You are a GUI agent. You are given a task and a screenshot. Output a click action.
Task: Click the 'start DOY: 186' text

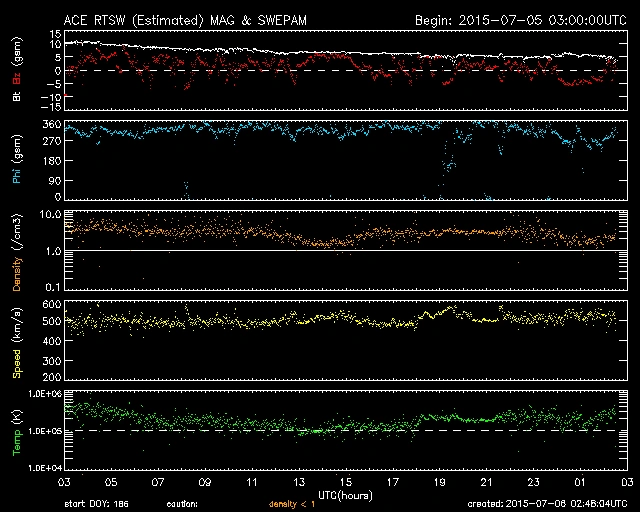click(x=97, y=505)
